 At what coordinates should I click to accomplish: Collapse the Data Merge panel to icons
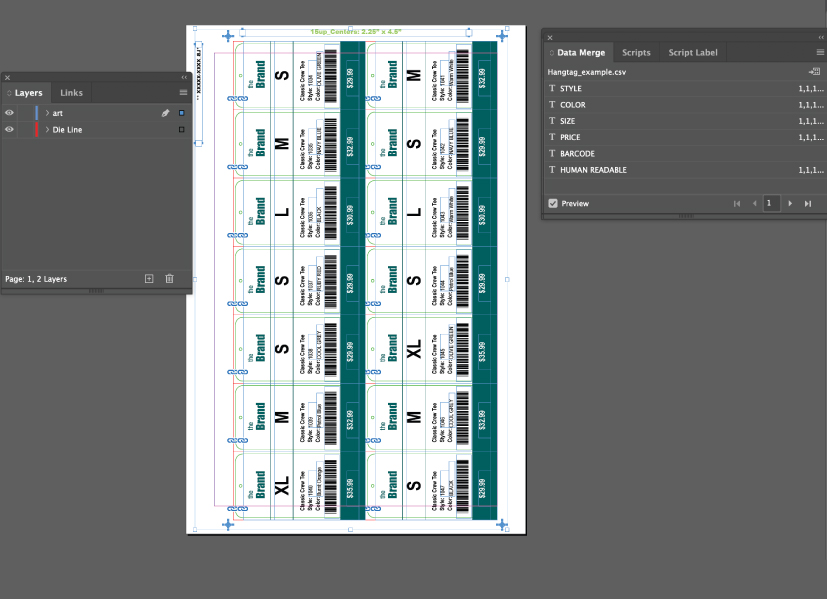click(820, 37)
